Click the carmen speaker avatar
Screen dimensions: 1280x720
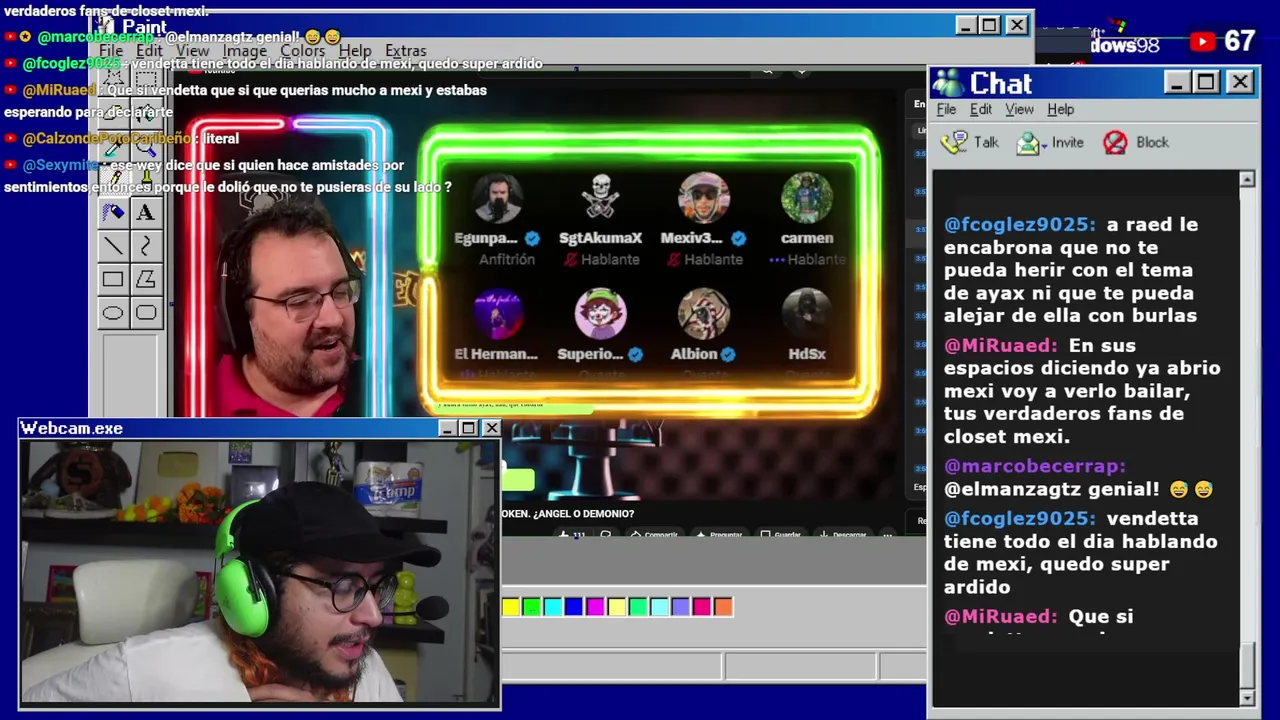807,198
